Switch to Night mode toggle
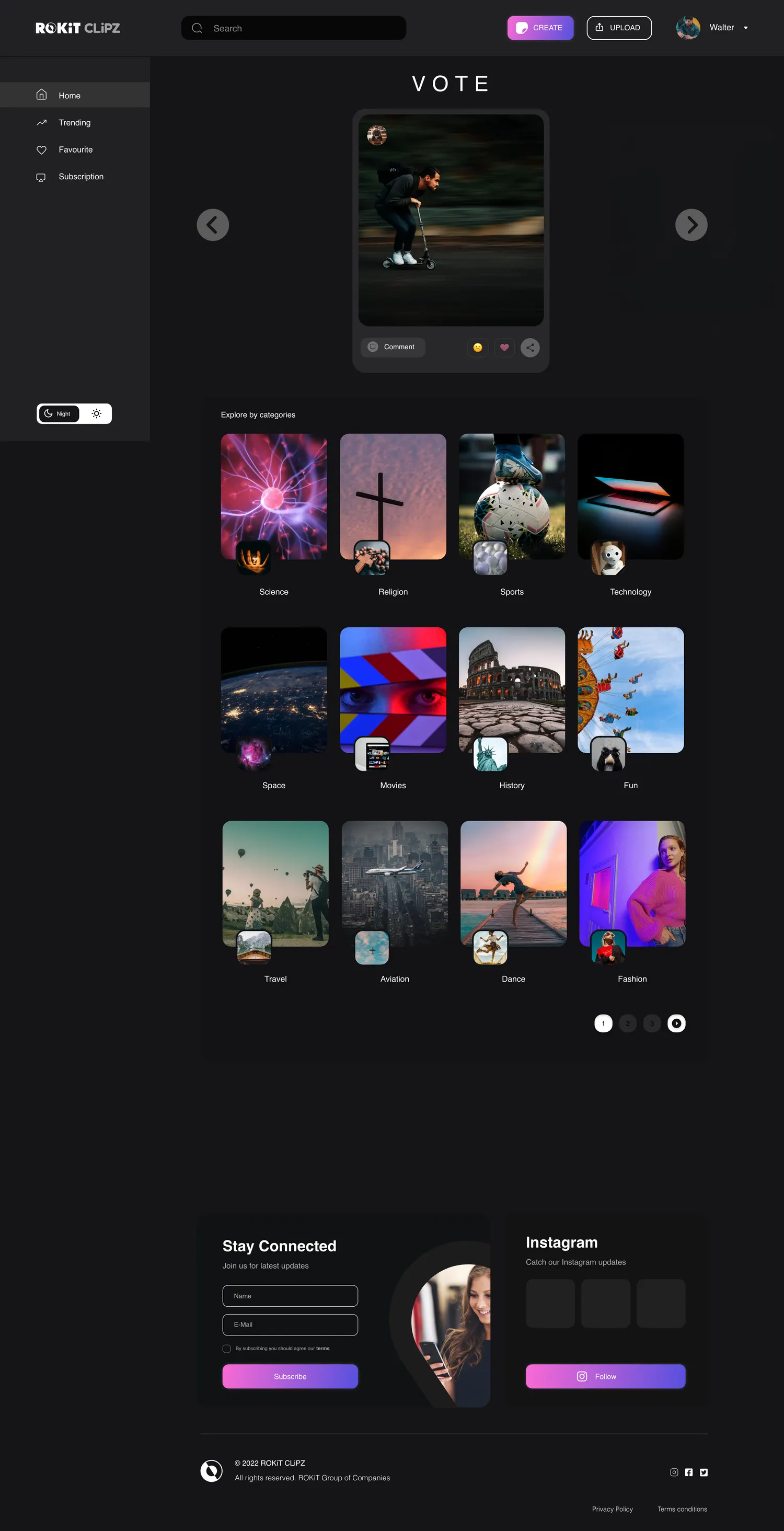784x1531 pixels. (59, 413)
